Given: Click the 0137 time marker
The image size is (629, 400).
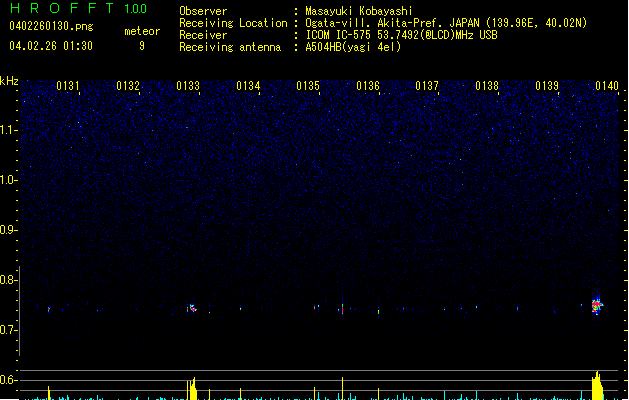Looking at the screenshot, I should pos(427,86).
